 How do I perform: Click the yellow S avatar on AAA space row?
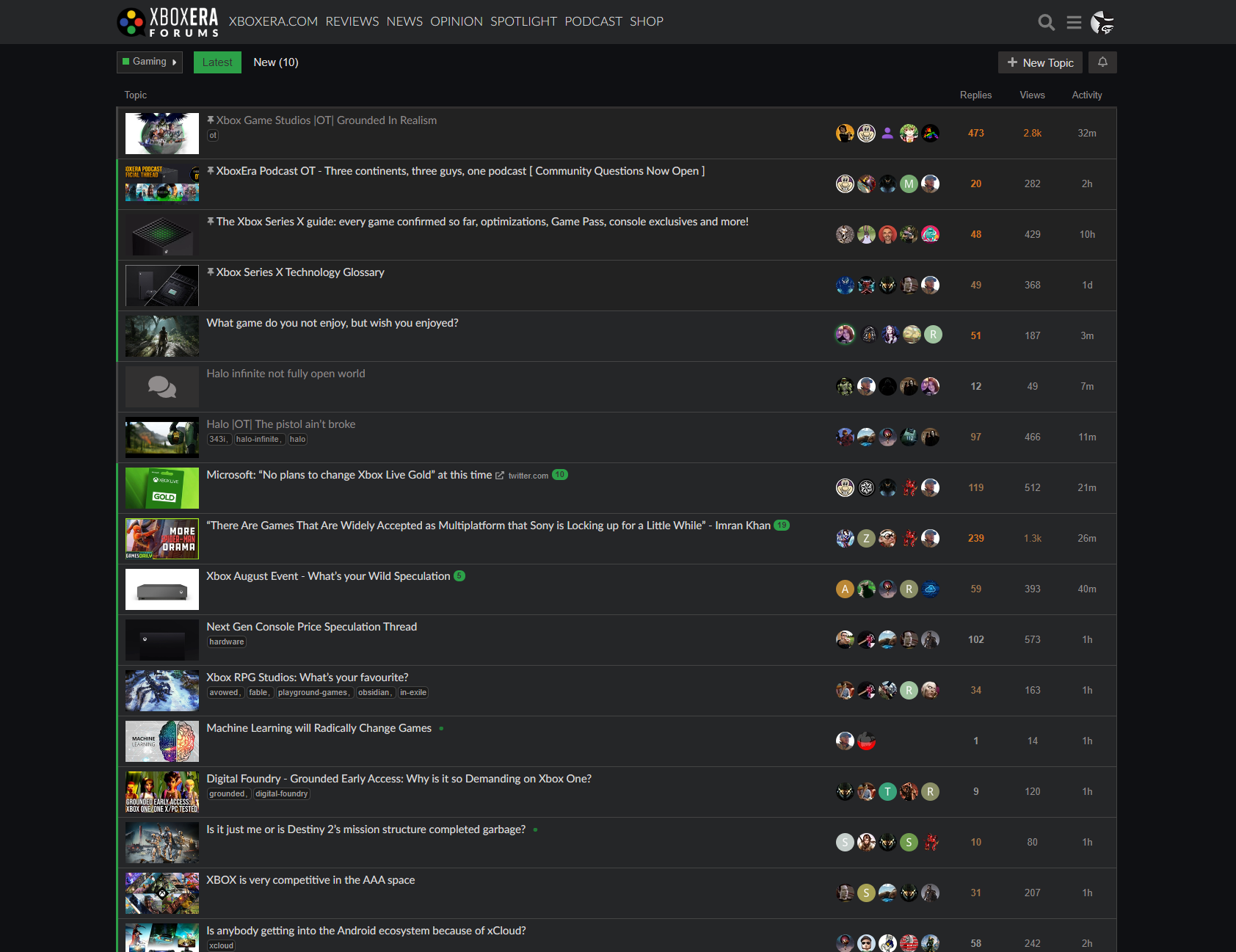(x=866, y=893)
